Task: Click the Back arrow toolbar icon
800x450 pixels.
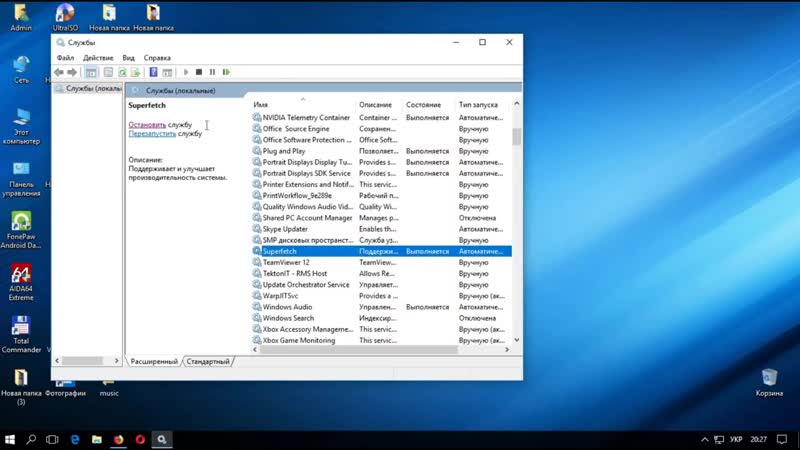Action: click(59, 72)
